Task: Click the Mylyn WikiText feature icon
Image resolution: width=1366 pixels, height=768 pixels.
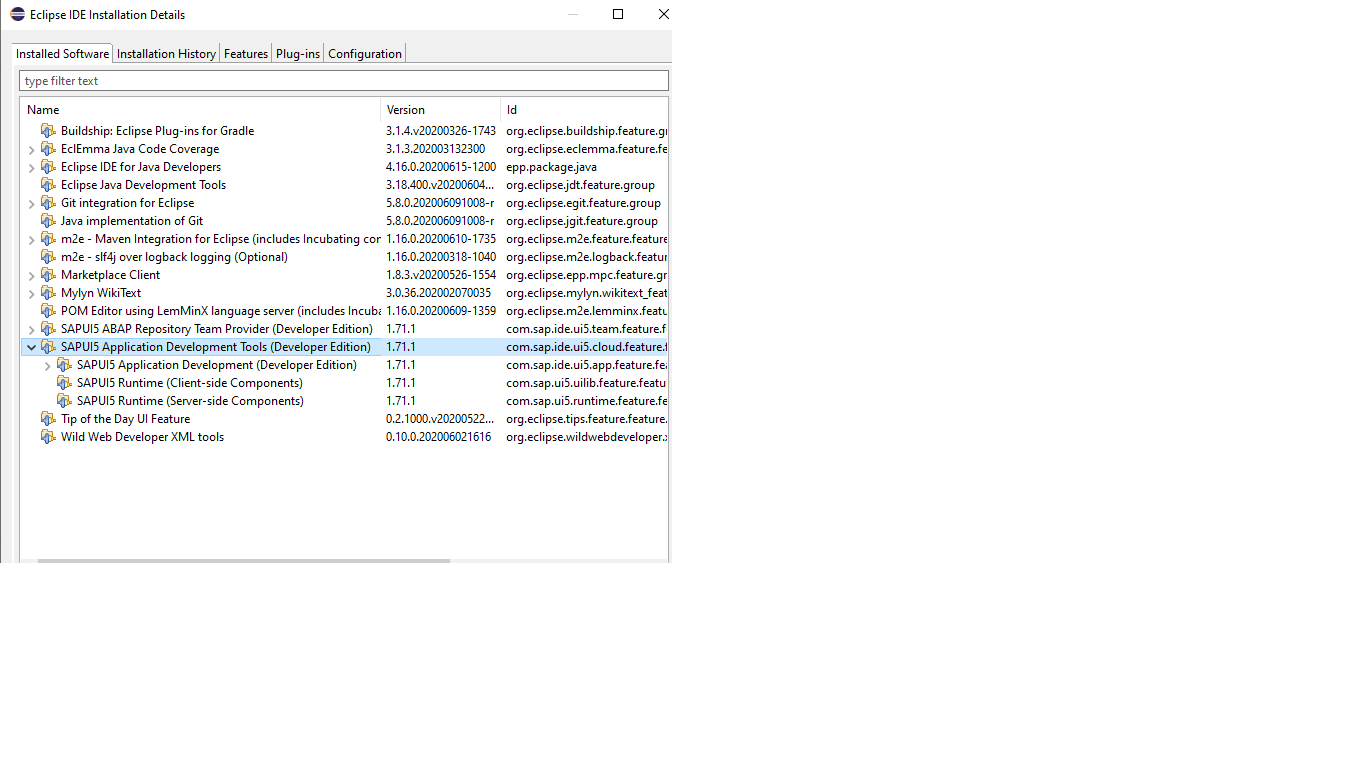Action: tap(48, 293)
